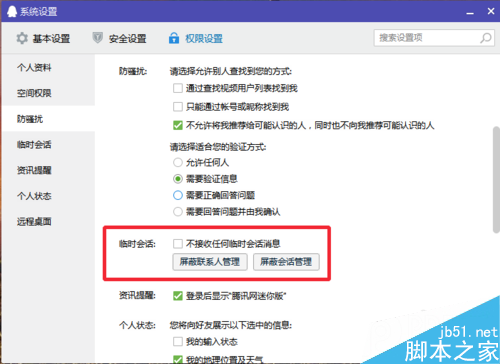The height and width of the screenshot is (364, 500).
Task: Tick 我的输入状态 checkbox
Action: pyautogui.click(x=178, y=342)
